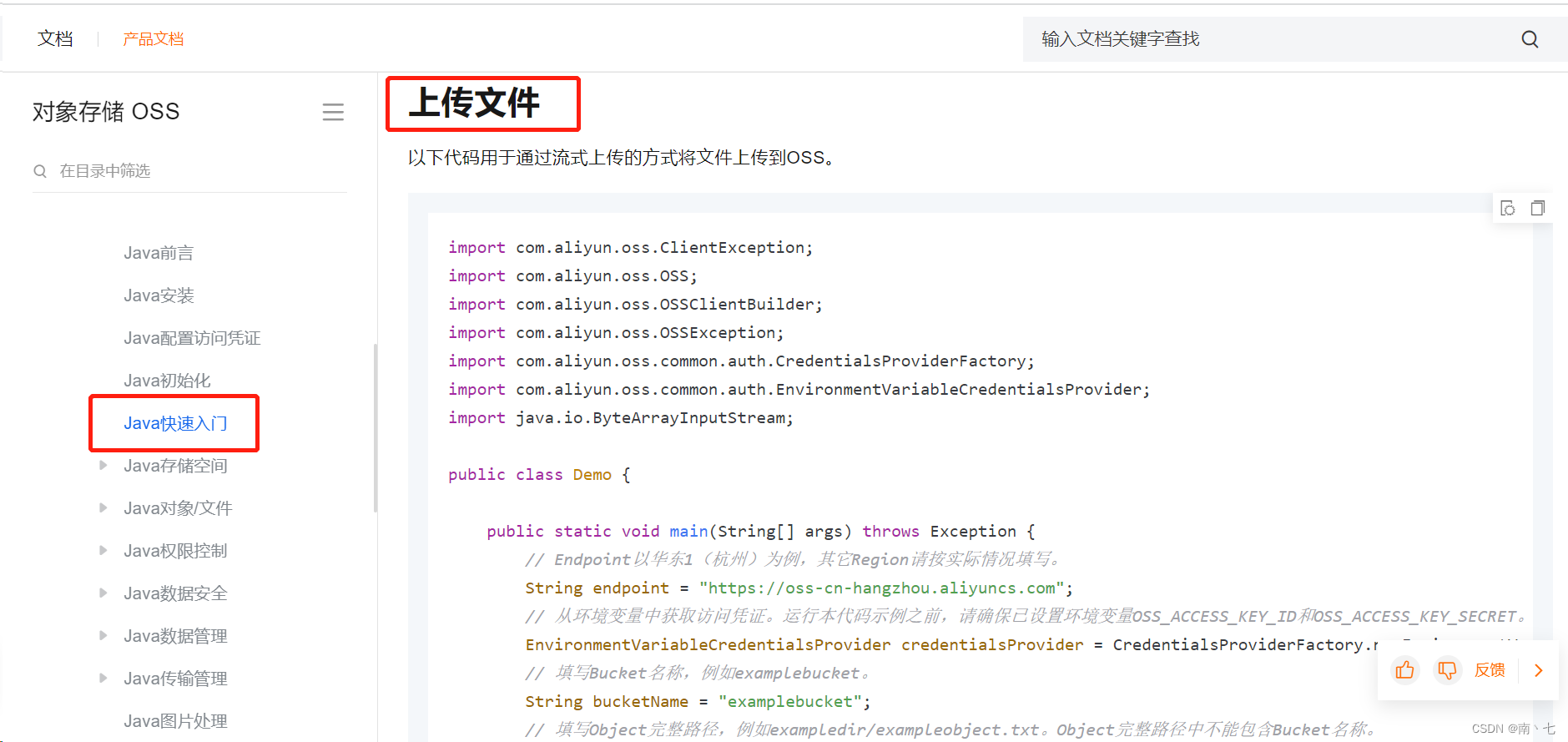This screenshot has width=1568, height=742.
Task: Toggle the sidebar menu hamburger icon
Action: tap(333, 112)
